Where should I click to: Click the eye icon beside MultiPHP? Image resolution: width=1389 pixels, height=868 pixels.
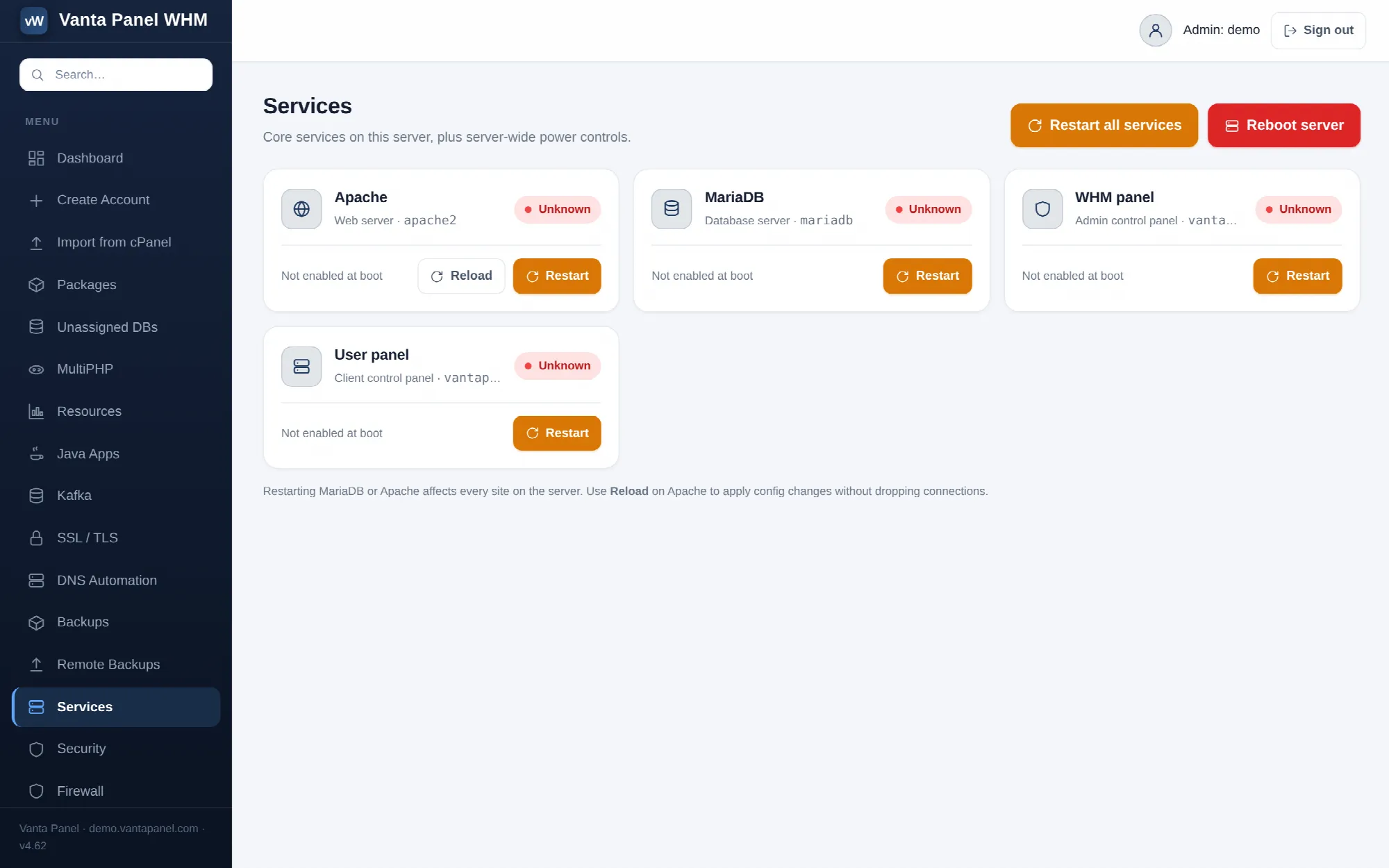36,369
